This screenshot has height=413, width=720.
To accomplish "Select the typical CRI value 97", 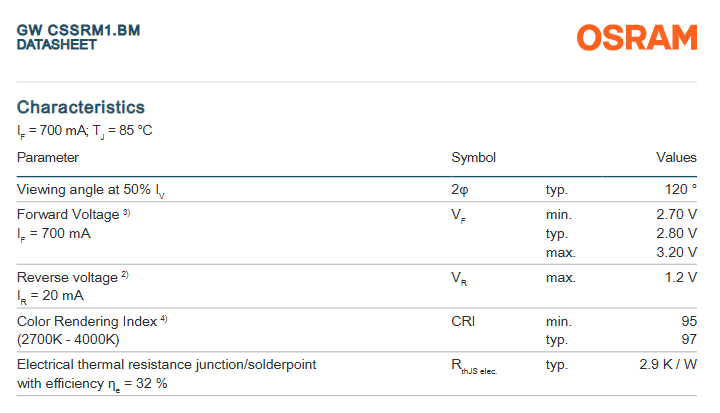I will (689, 339).
